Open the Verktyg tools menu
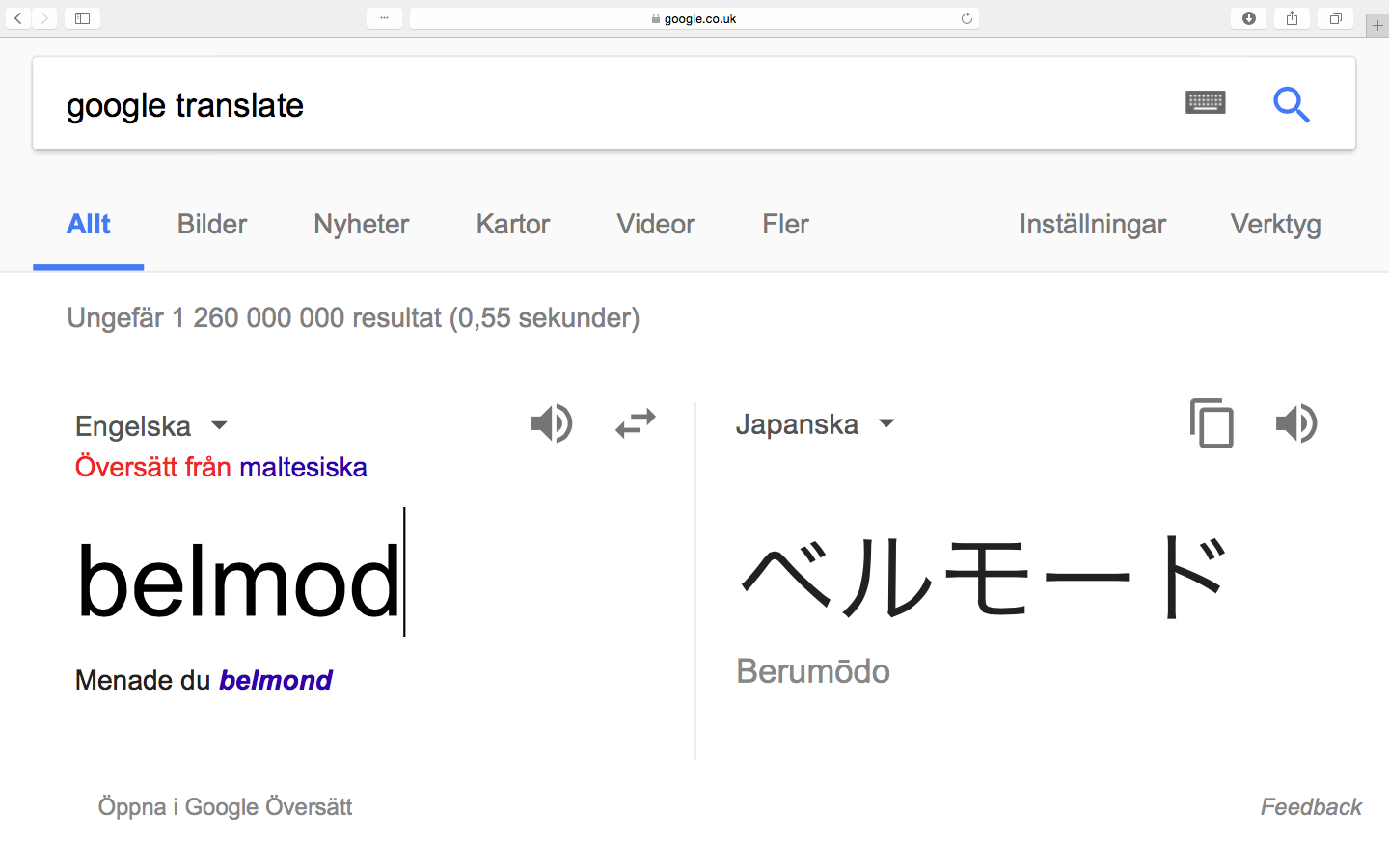The height and width of the screenshot is (868, 1389). tap(1275, 225)
